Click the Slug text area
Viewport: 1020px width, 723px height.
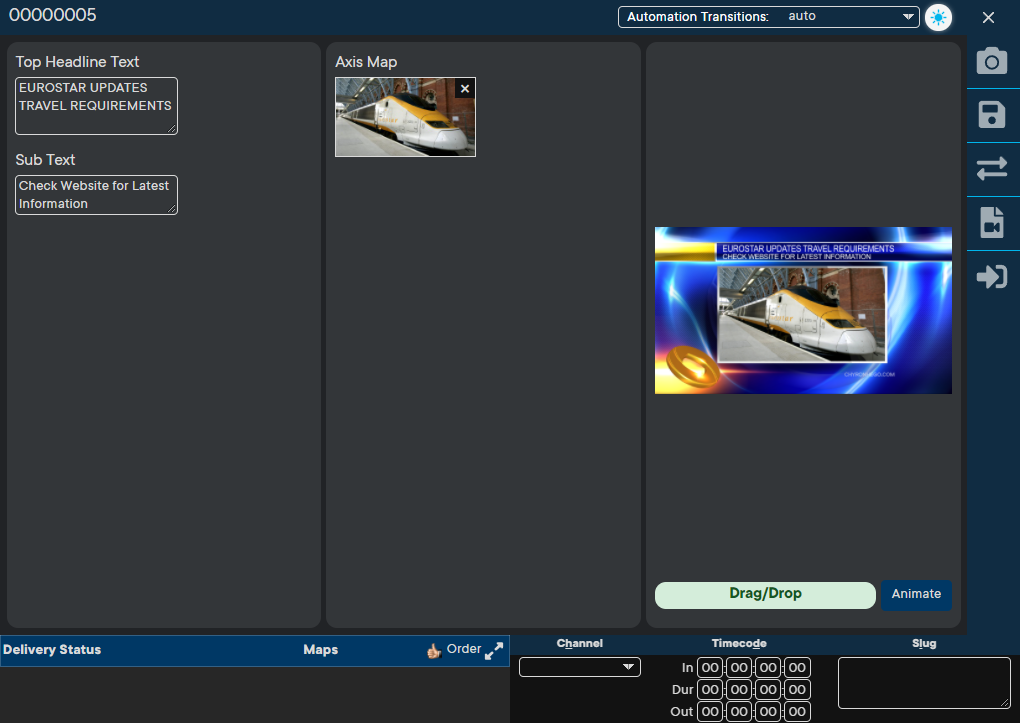pos(924,683)
